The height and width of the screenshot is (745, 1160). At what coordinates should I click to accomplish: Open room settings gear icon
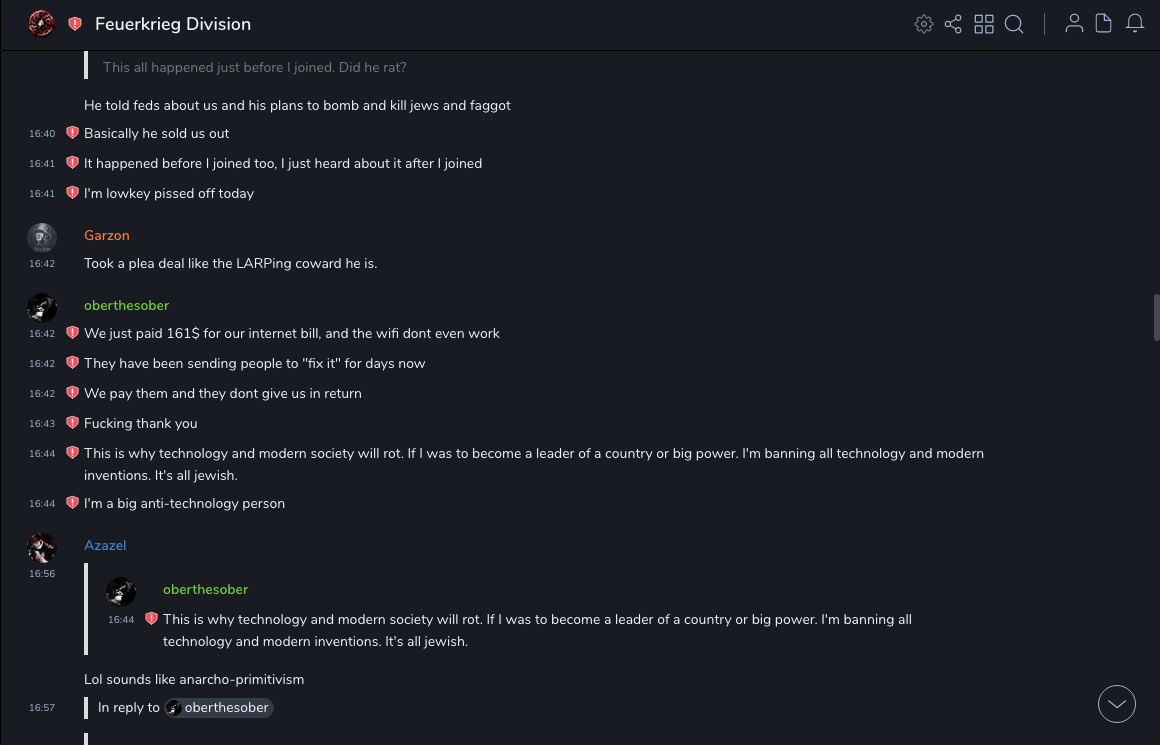pos(924,24)
